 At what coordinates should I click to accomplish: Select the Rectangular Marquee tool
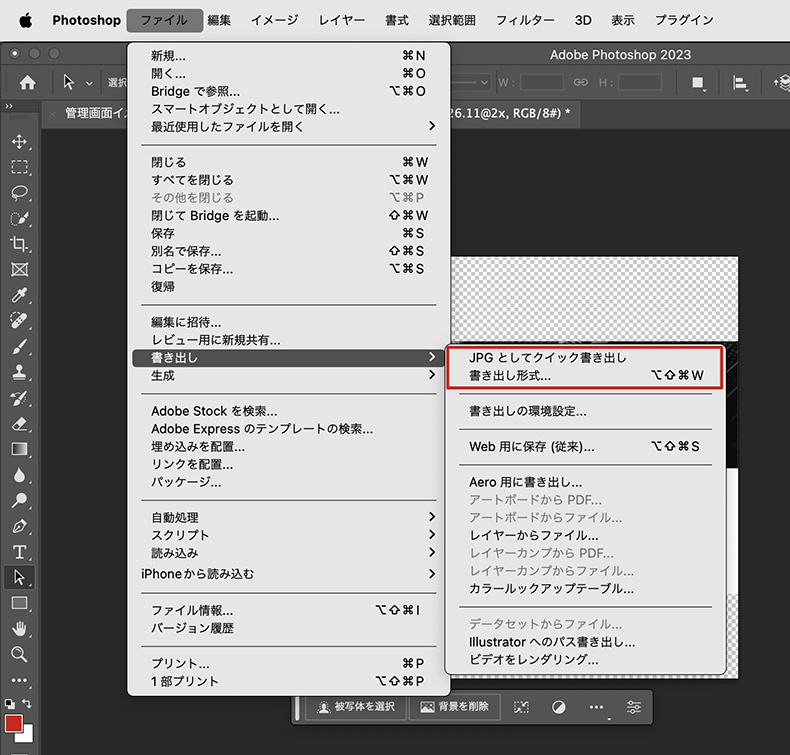[x=19, y=167]
